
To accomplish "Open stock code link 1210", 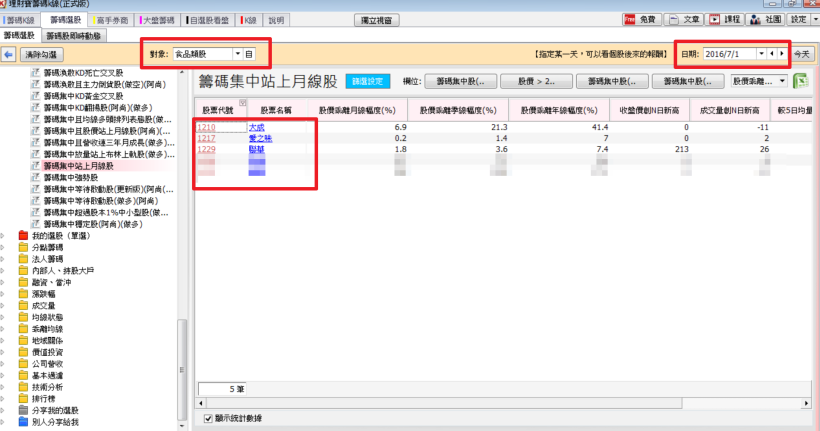I will pos(206,127).
